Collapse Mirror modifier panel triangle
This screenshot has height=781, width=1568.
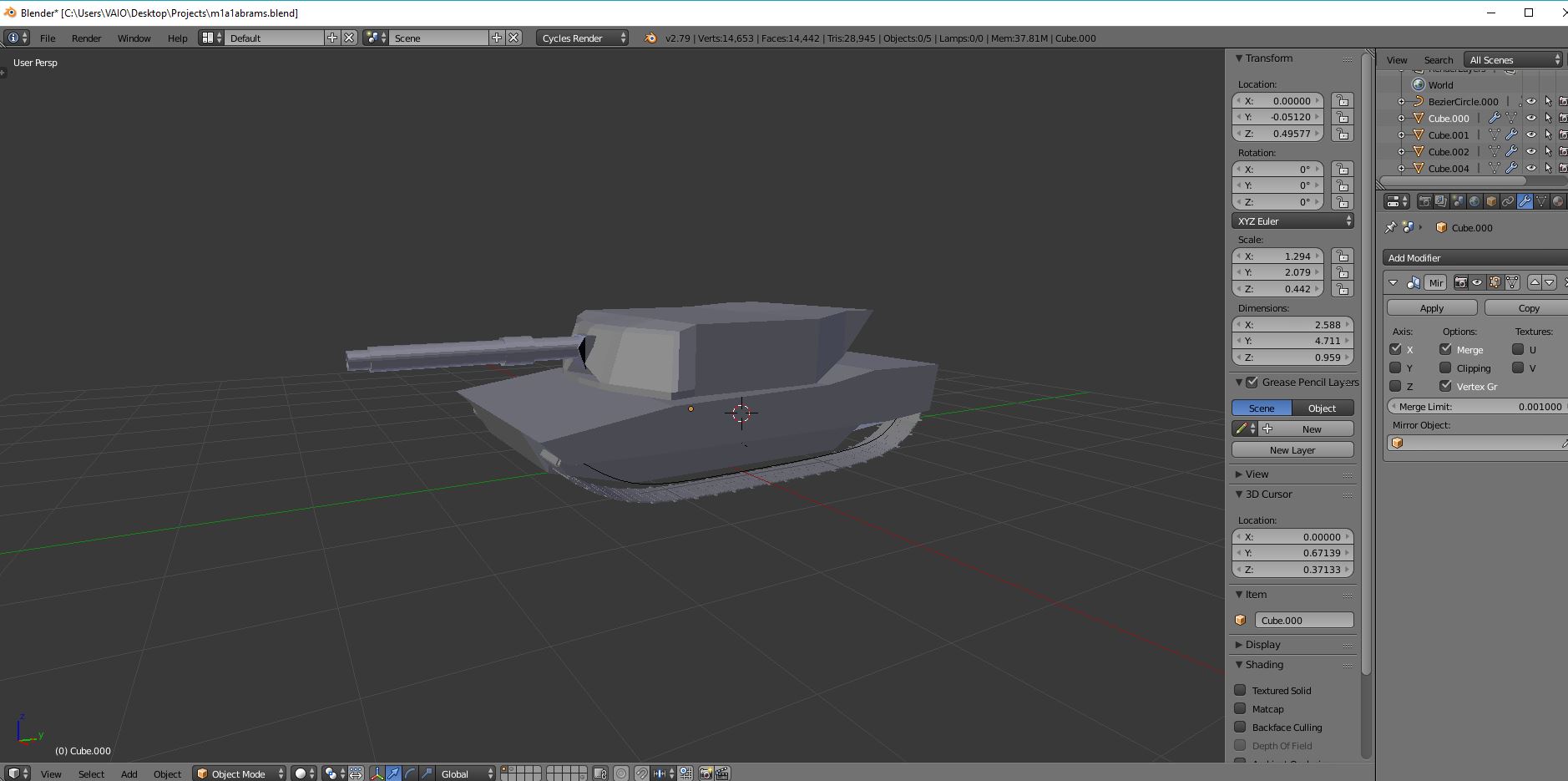(1393, 282)
